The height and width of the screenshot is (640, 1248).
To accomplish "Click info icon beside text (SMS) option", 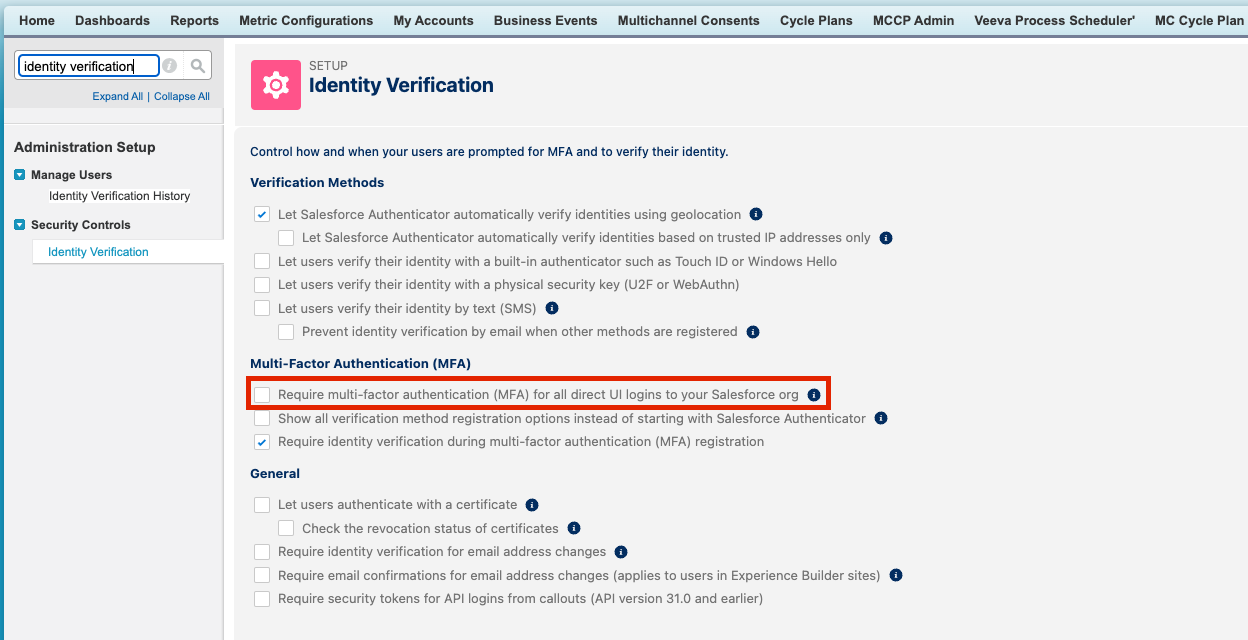I will coord(551,308).
